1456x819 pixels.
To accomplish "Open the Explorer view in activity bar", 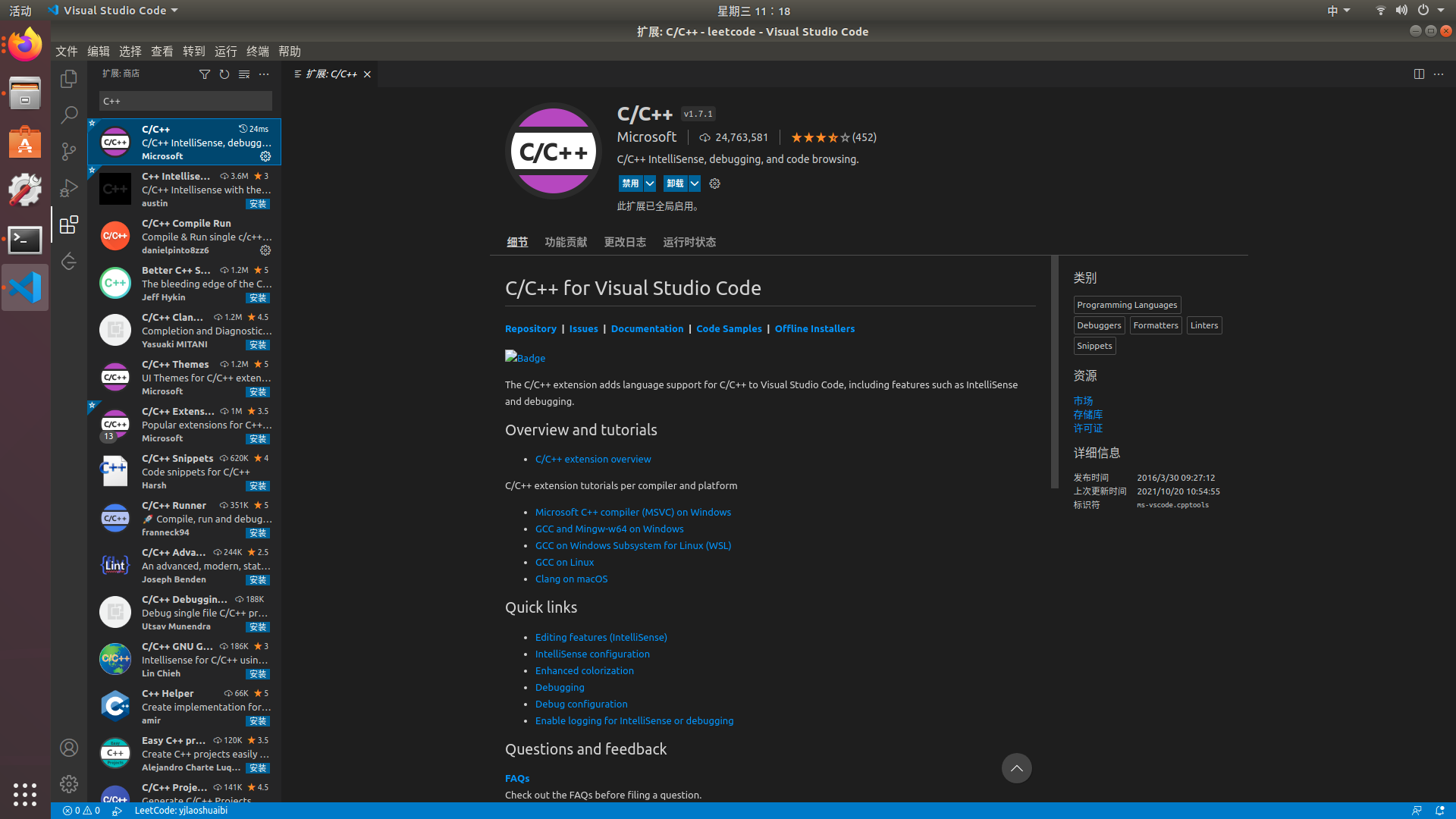I will pos(69,79).
